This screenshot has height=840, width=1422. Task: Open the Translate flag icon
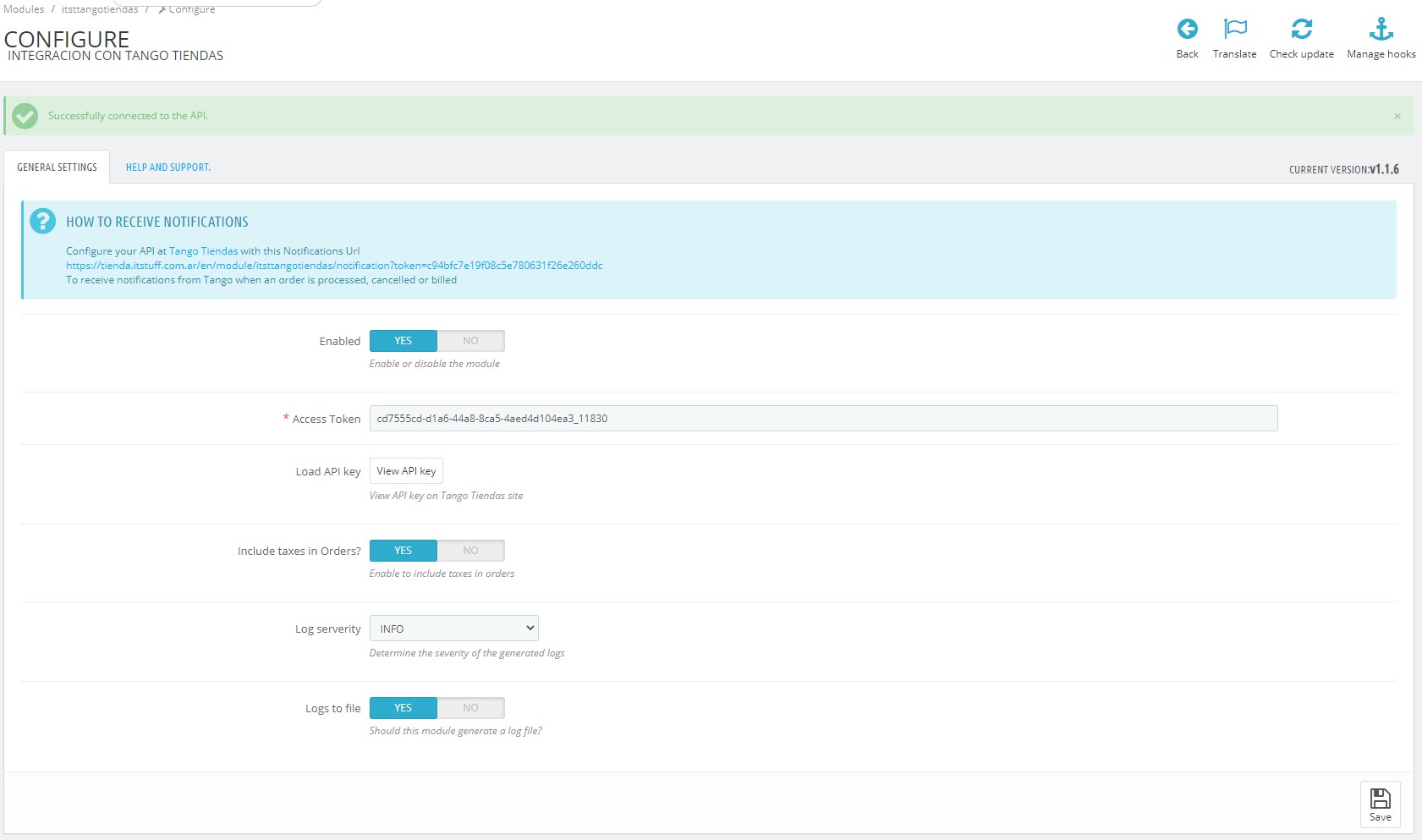1235,29
